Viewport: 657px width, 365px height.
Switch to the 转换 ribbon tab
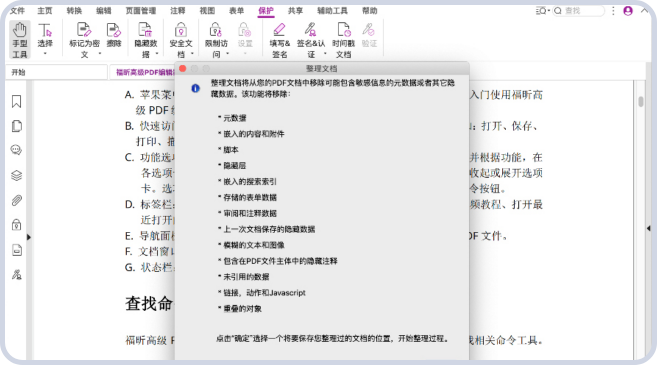[74, 11]
